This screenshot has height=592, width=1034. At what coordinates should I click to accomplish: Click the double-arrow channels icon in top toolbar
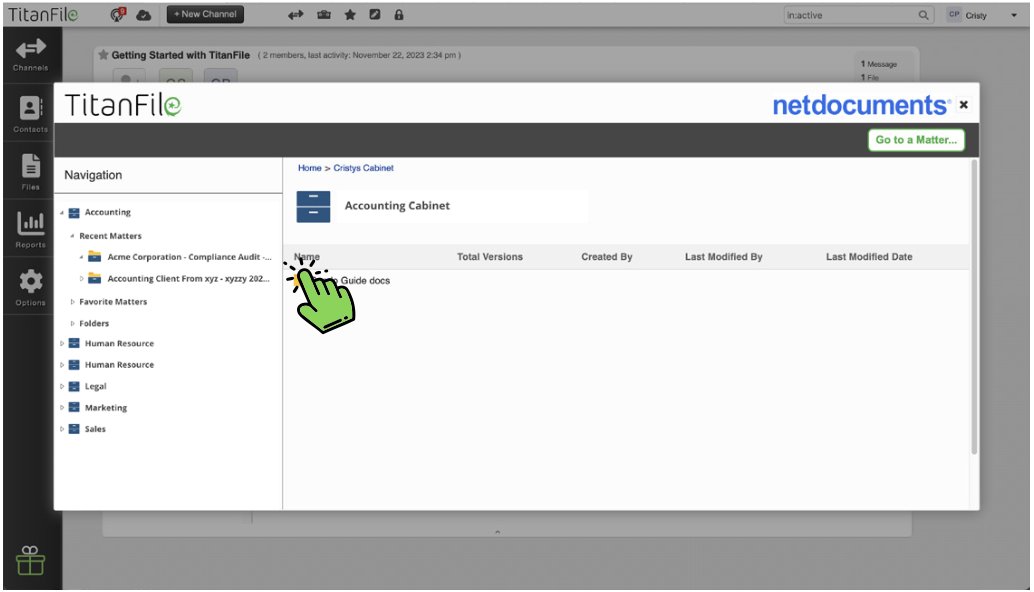click(295, 15)
